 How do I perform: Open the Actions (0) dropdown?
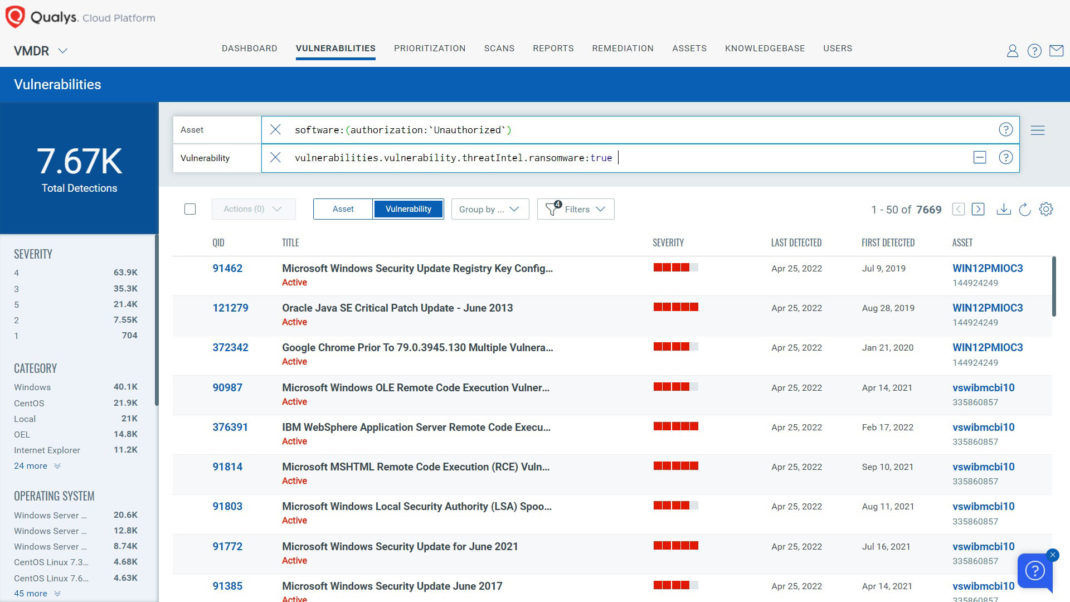coord(253,209)
